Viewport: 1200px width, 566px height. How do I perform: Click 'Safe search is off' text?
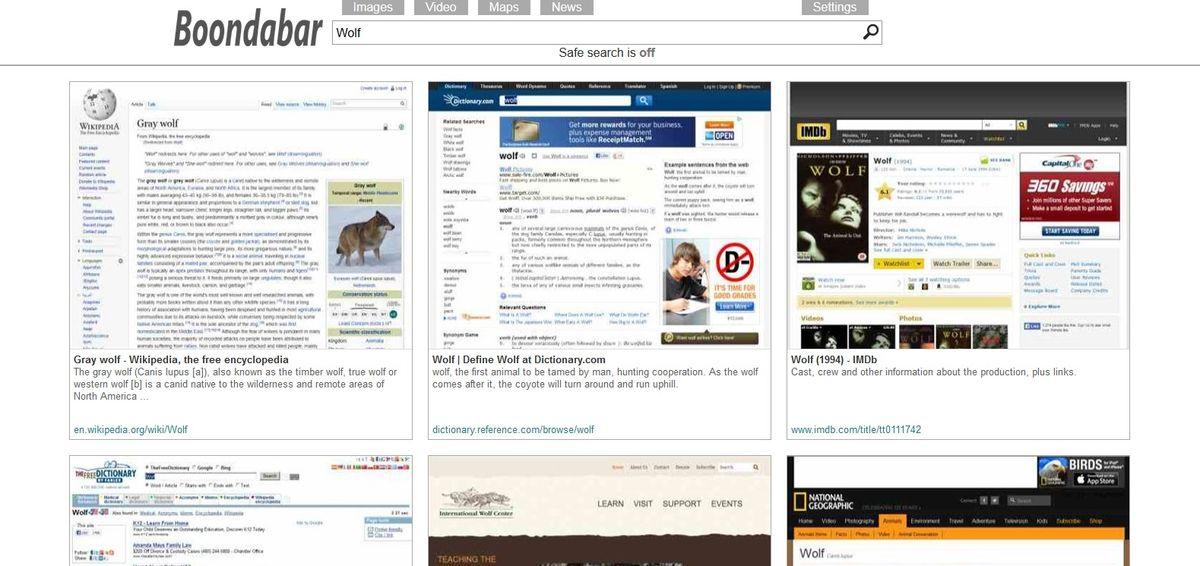607,53
